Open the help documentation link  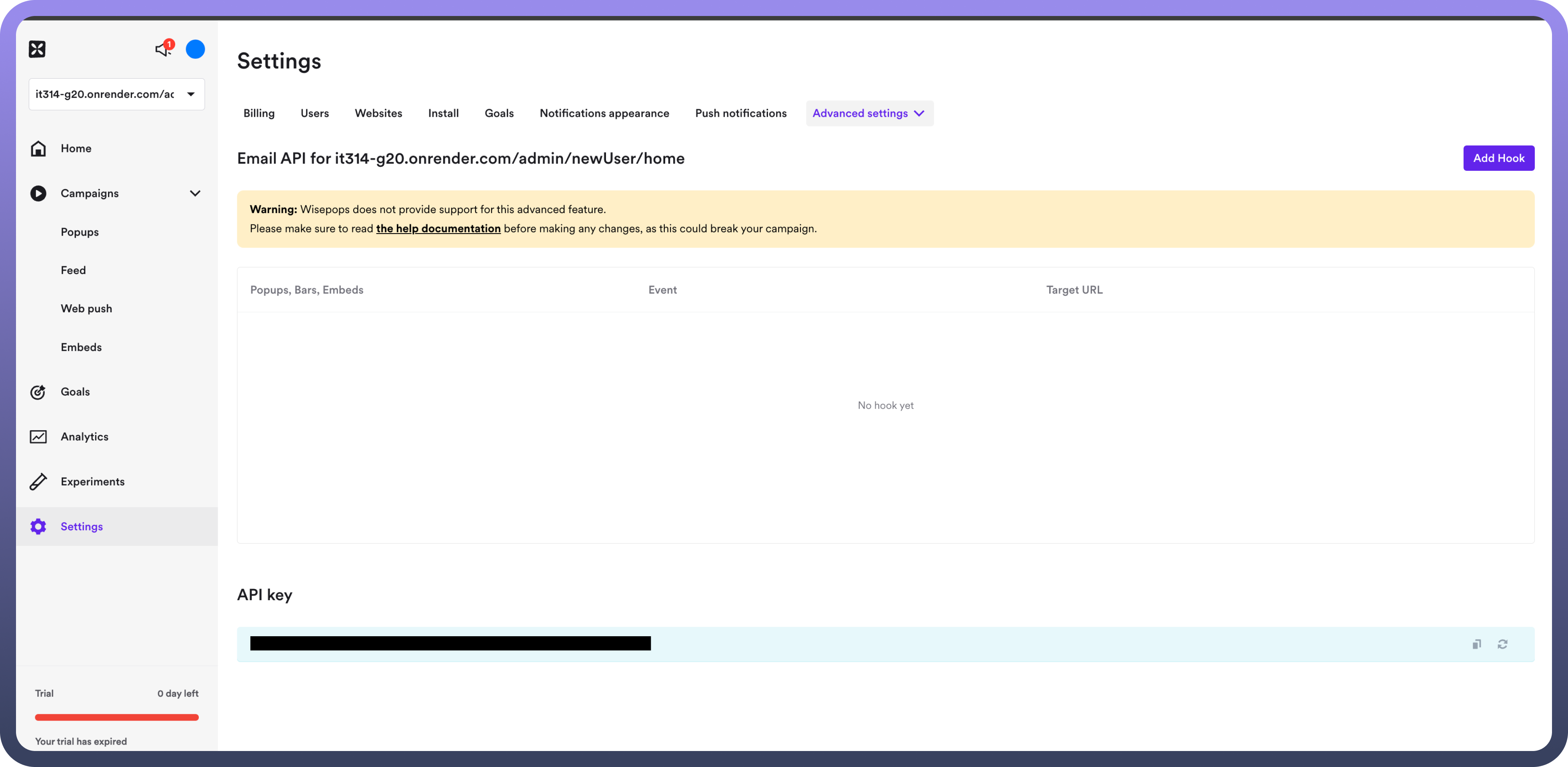click(438, 229)
